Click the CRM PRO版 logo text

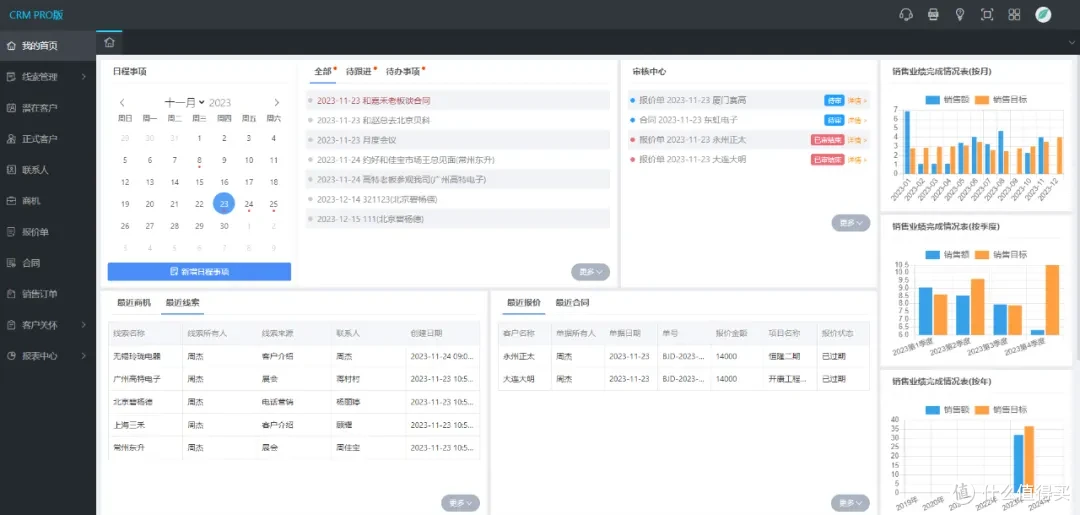click(36, 14)
